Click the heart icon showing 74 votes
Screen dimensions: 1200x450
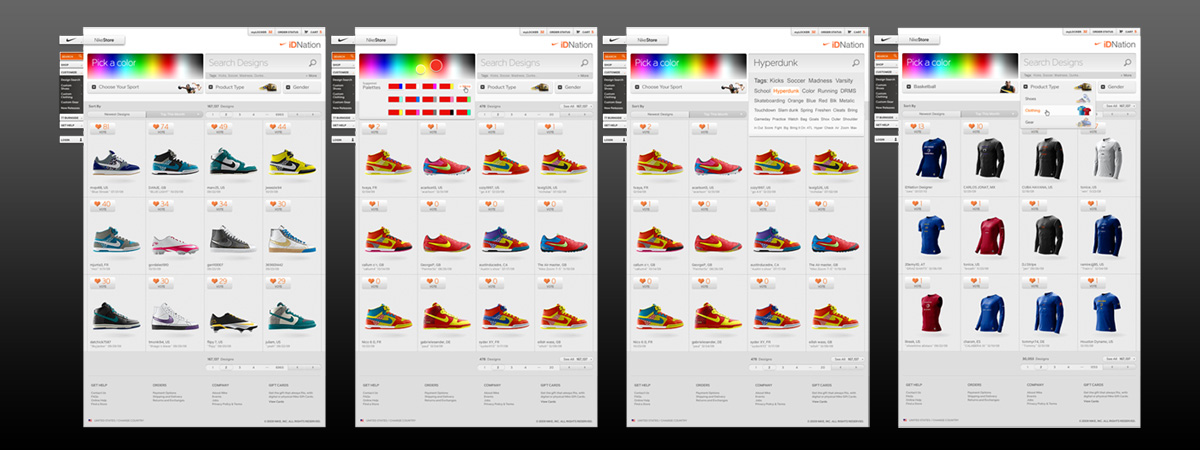[x=157, y=127]
